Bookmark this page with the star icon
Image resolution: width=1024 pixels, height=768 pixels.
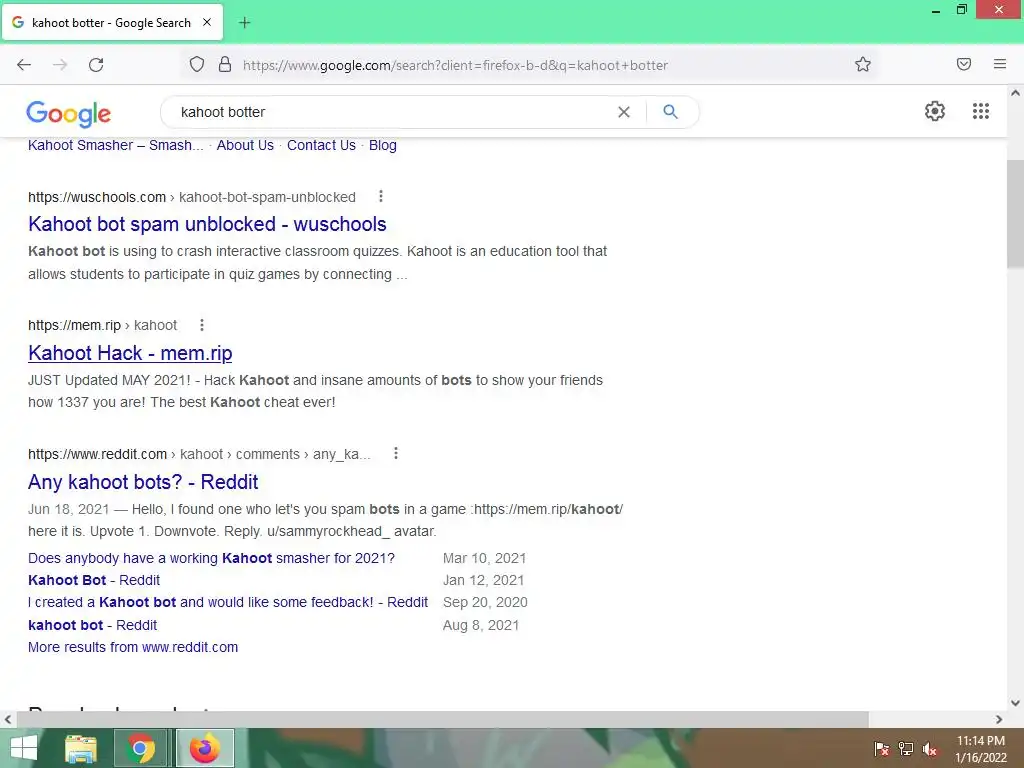863,64
